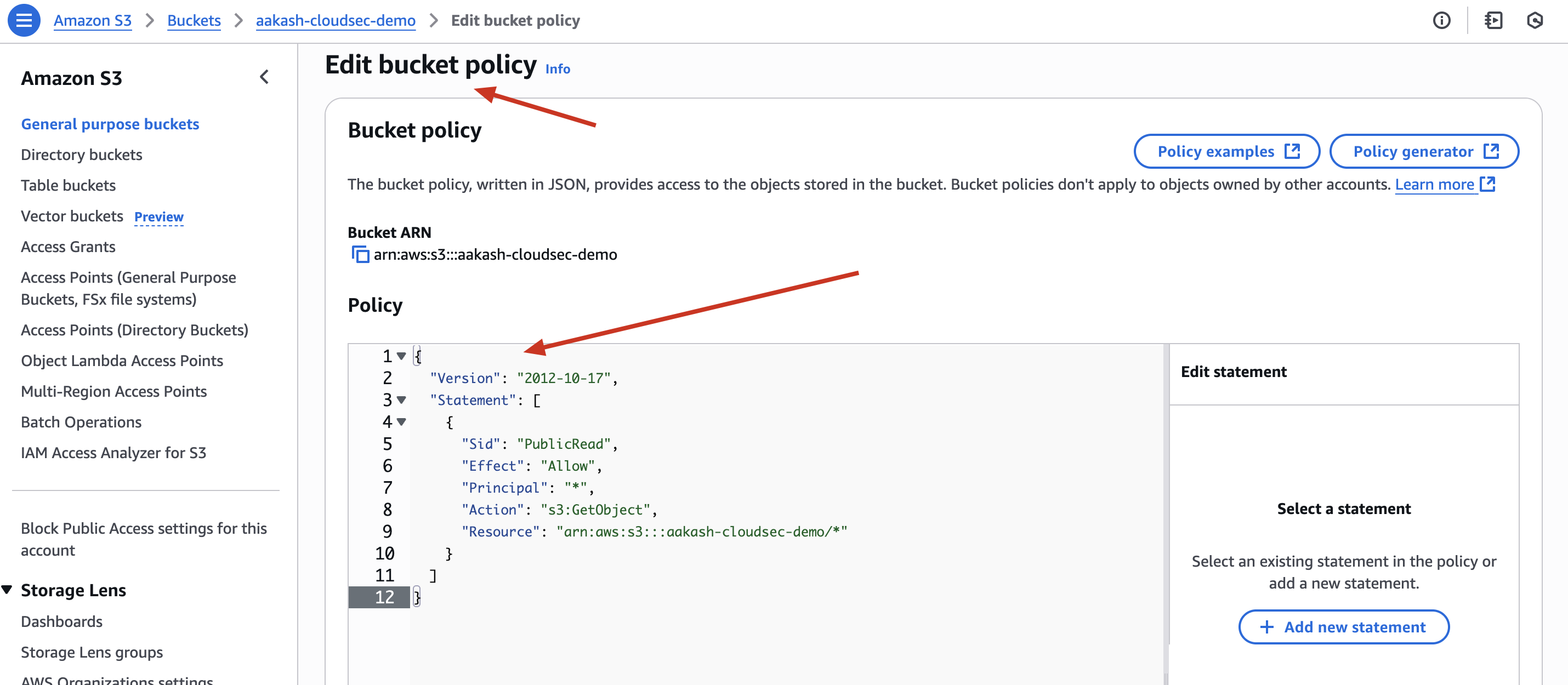Go to Buckets breadcrumb
Screen dimensions: 1568x685
pyautogui.click(x=194, y=21)
